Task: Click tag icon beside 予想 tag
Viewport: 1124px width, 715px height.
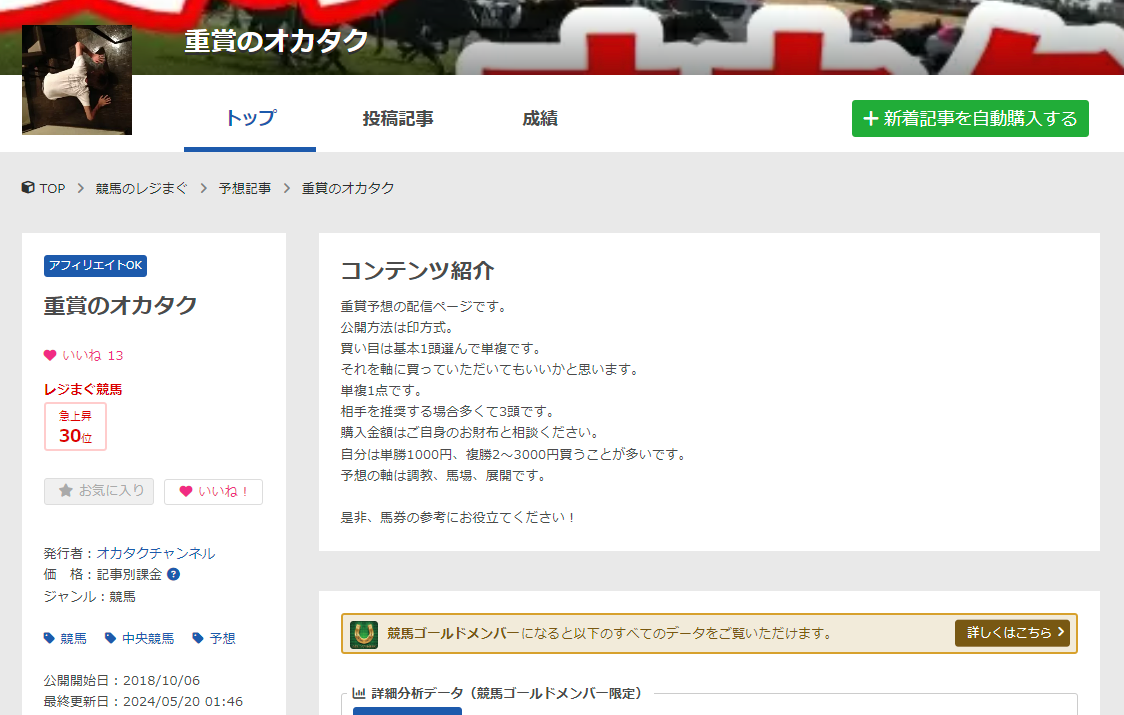Action: [198, 638]
